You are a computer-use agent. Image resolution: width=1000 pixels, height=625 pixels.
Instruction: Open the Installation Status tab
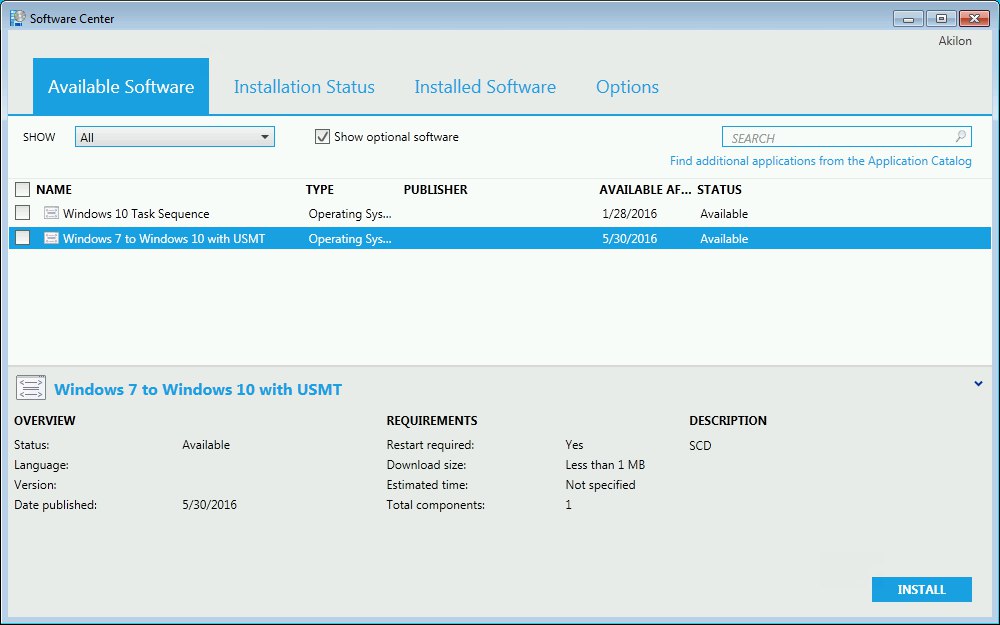[x=304, y=87]
